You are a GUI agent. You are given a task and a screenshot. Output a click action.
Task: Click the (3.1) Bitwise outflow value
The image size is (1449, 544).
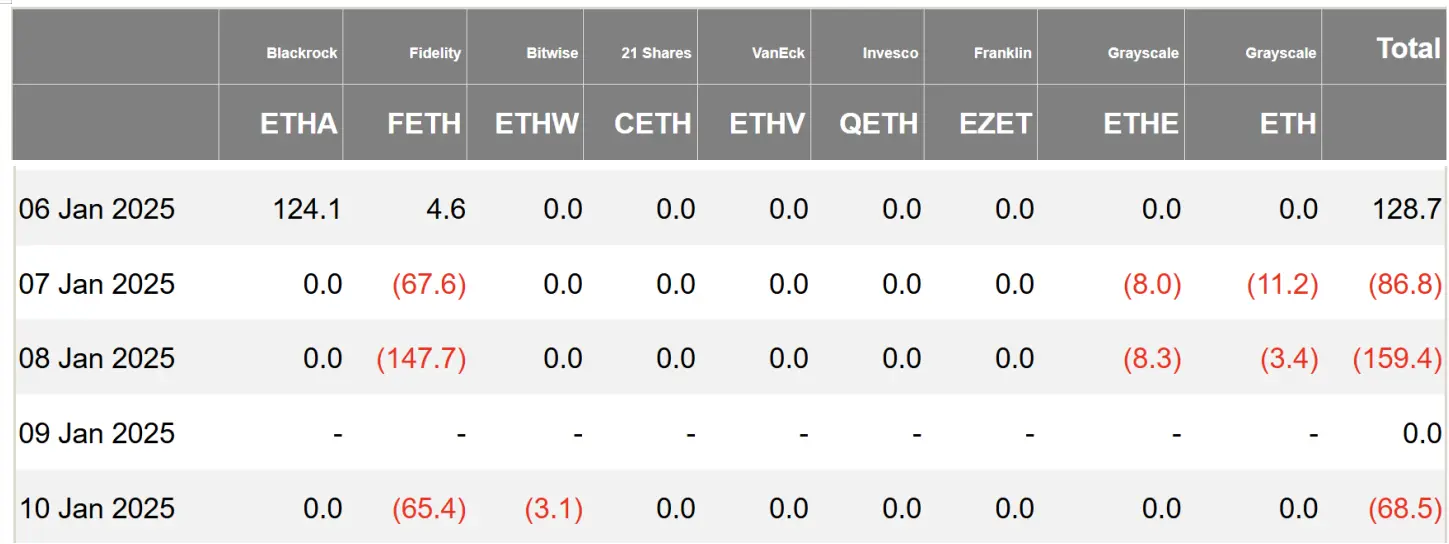pos(553,508)
